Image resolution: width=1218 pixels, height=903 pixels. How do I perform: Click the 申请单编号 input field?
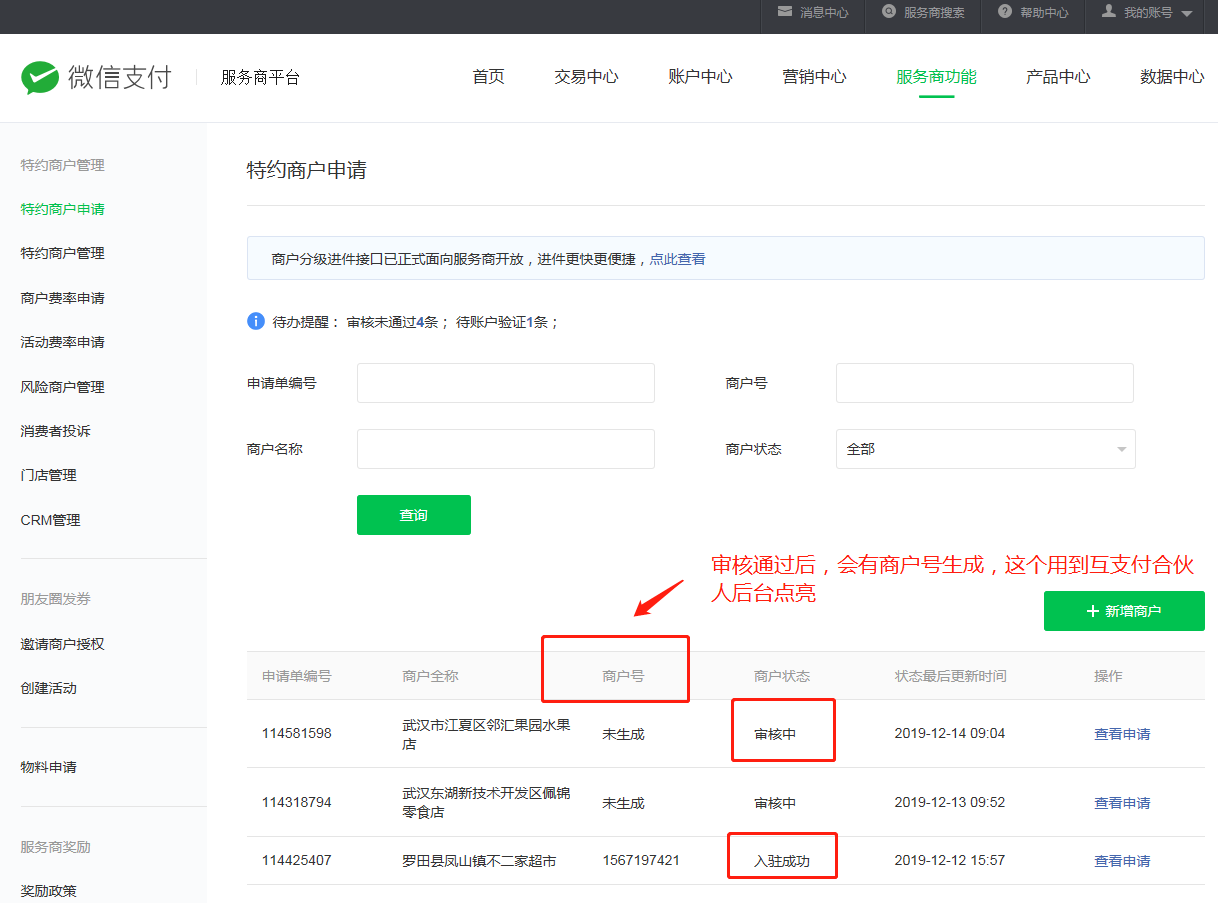506,383
